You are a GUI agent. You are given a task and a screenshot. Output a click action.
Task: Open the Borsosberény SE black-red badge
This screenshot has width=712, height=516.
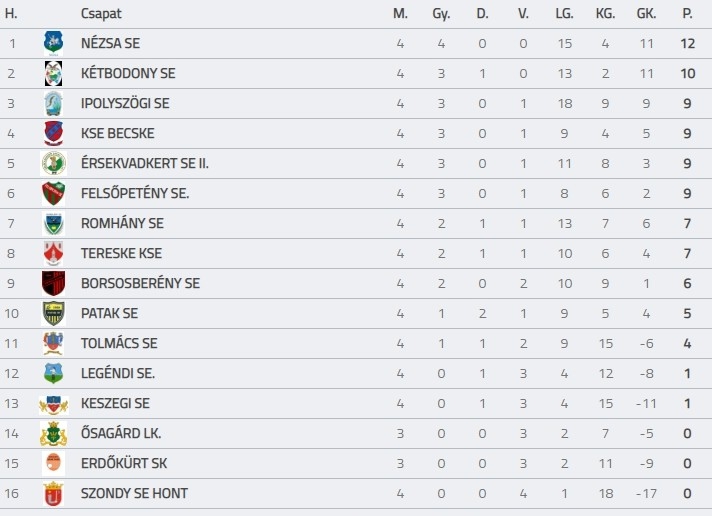click(x=54, y=283)
